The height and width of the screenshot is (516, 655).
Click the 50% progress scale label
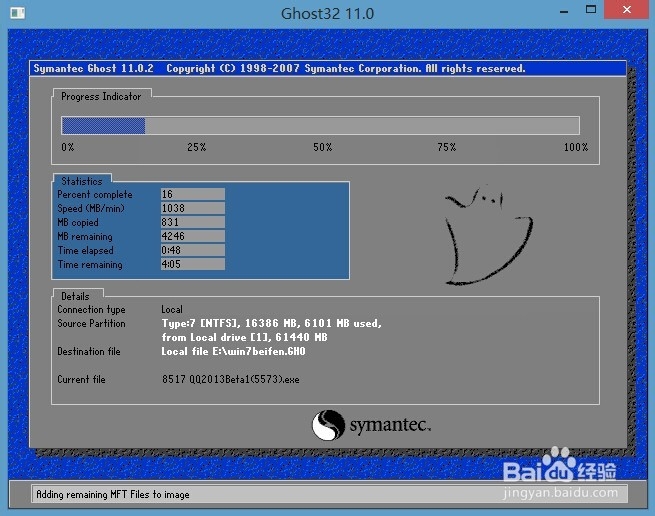coord(322,147)
